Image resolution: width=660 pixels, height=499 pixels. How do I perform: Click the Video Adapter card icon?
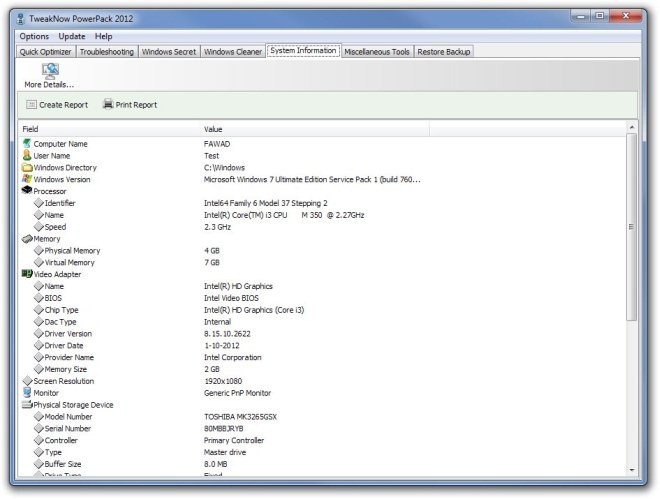tap(27, 274)
